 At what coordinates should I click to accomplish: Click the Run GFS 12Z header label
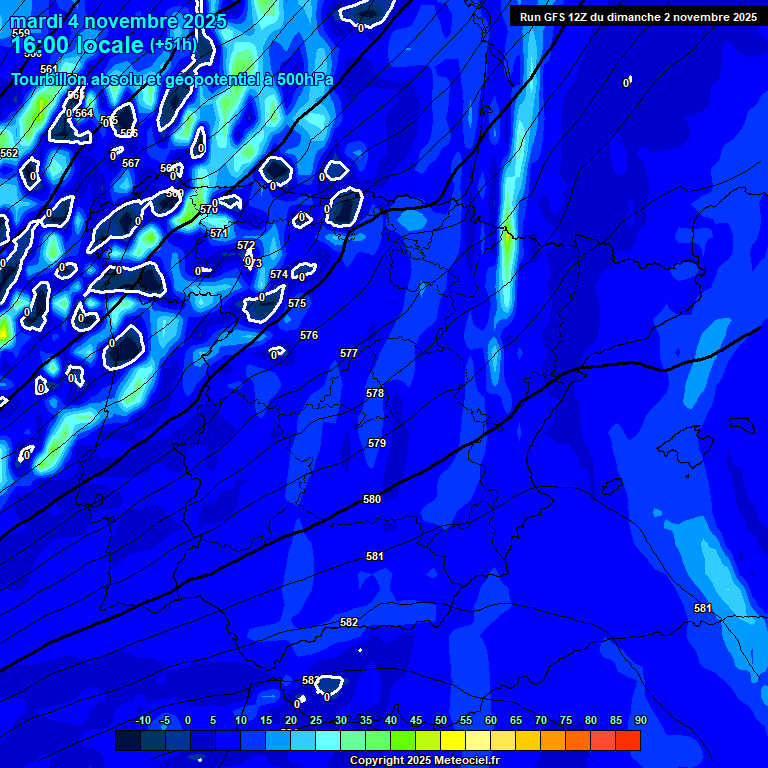[637, 17]
